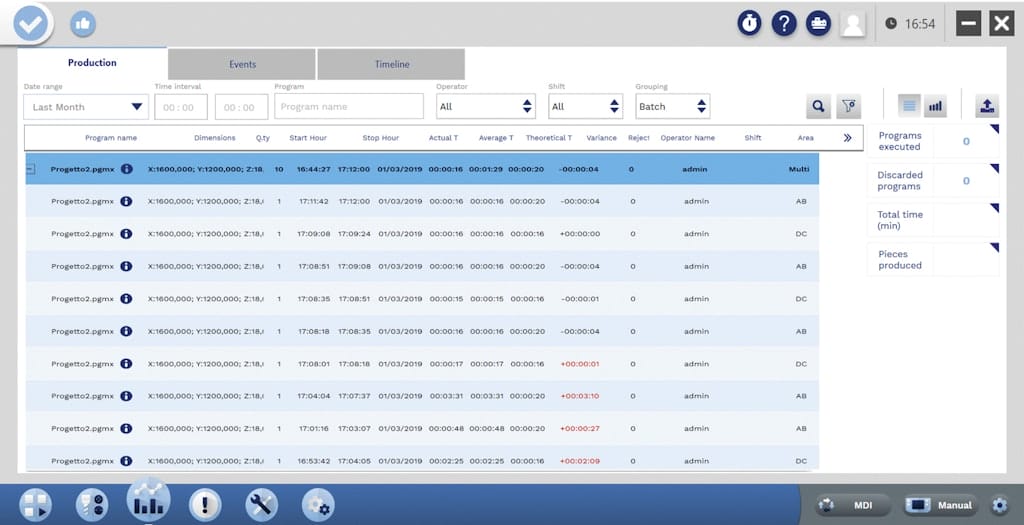Image resolution: width=1024 pixels, height=525 pixels.
Task: Click the Program name input field
Action: point(349,107)
